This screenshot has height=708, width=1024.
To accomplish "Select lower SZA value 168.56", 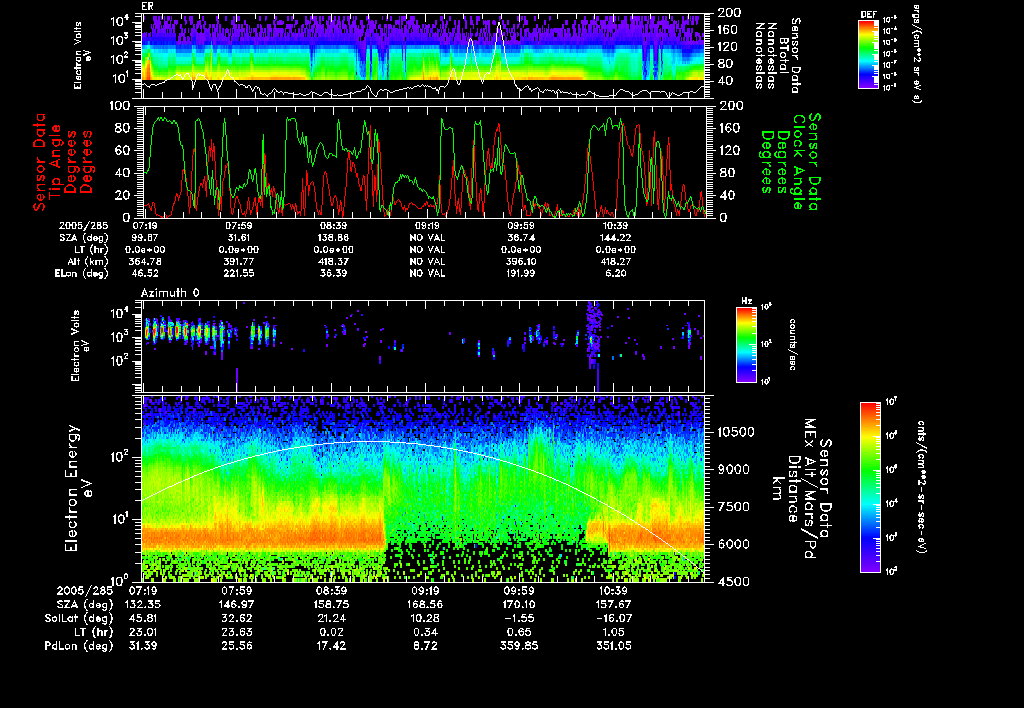I will click(x=425, y=605).
